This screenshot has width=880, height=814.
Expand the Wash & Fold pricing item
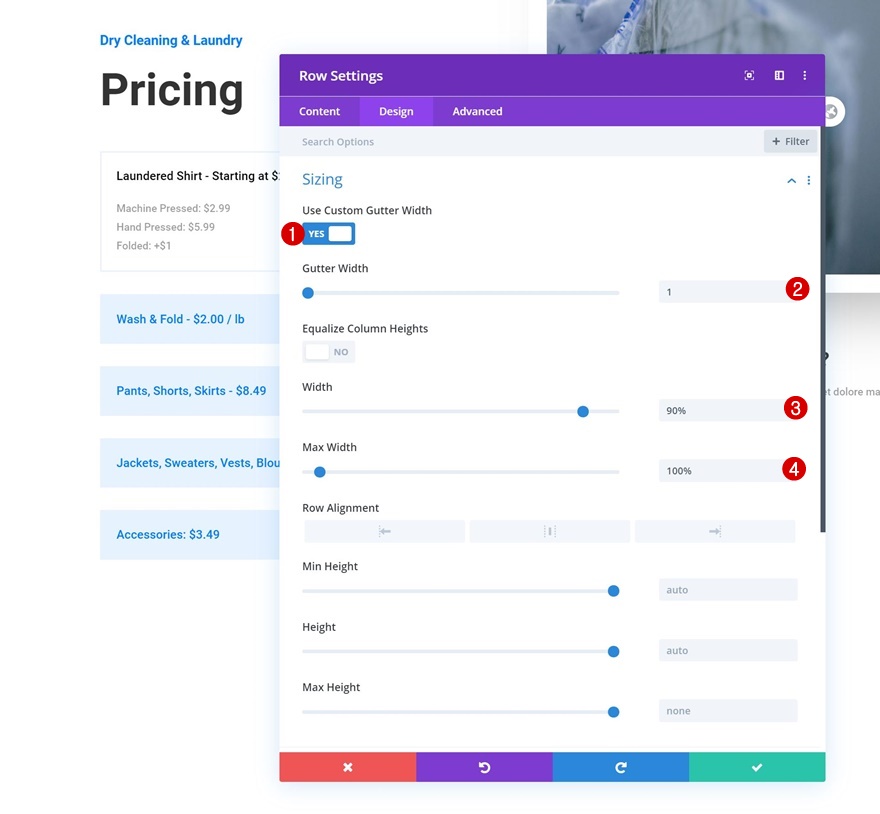point(181,319)
